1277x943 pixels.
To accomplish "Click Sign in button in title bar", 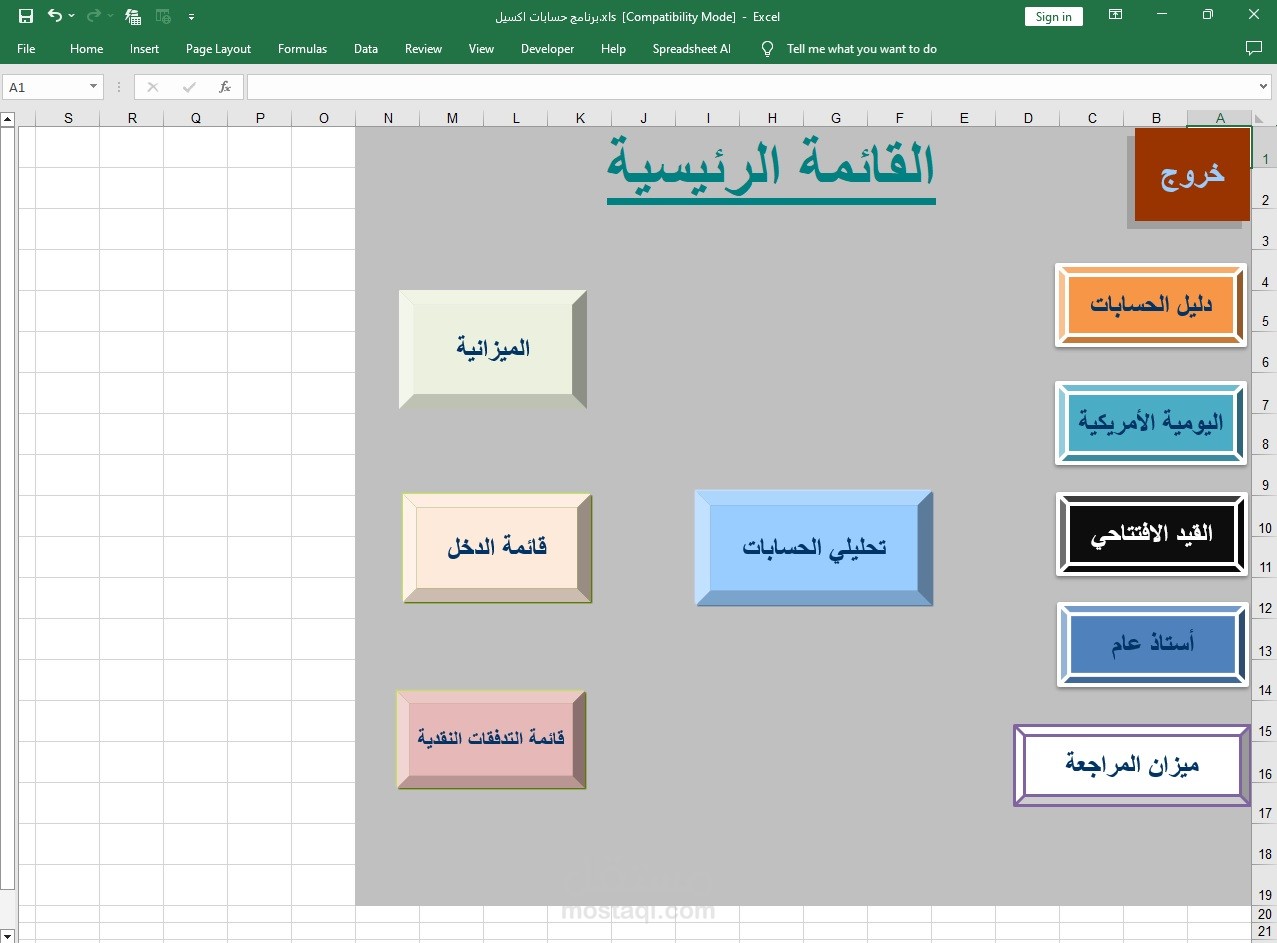I will pyautogui.click(x=1054, y=16).
